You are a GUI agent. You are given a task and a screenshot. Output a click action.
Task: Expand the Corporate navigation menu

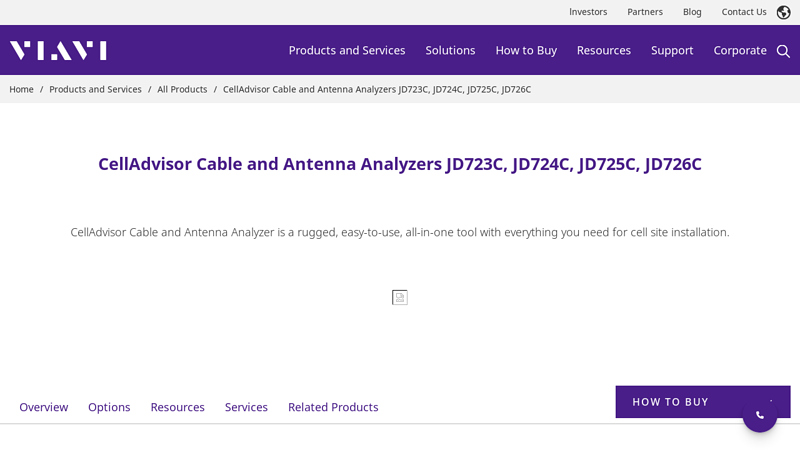point(740,50)
